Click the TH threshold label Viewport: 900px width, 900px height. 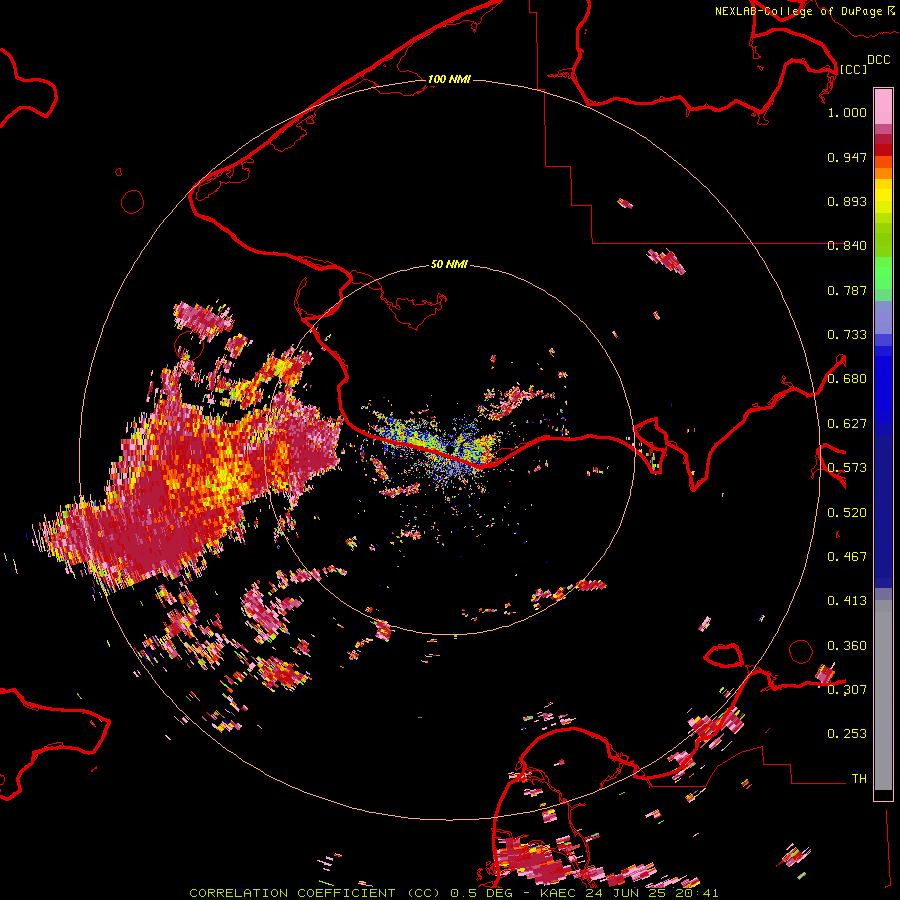pyautogui.click(x=859, y=779)
